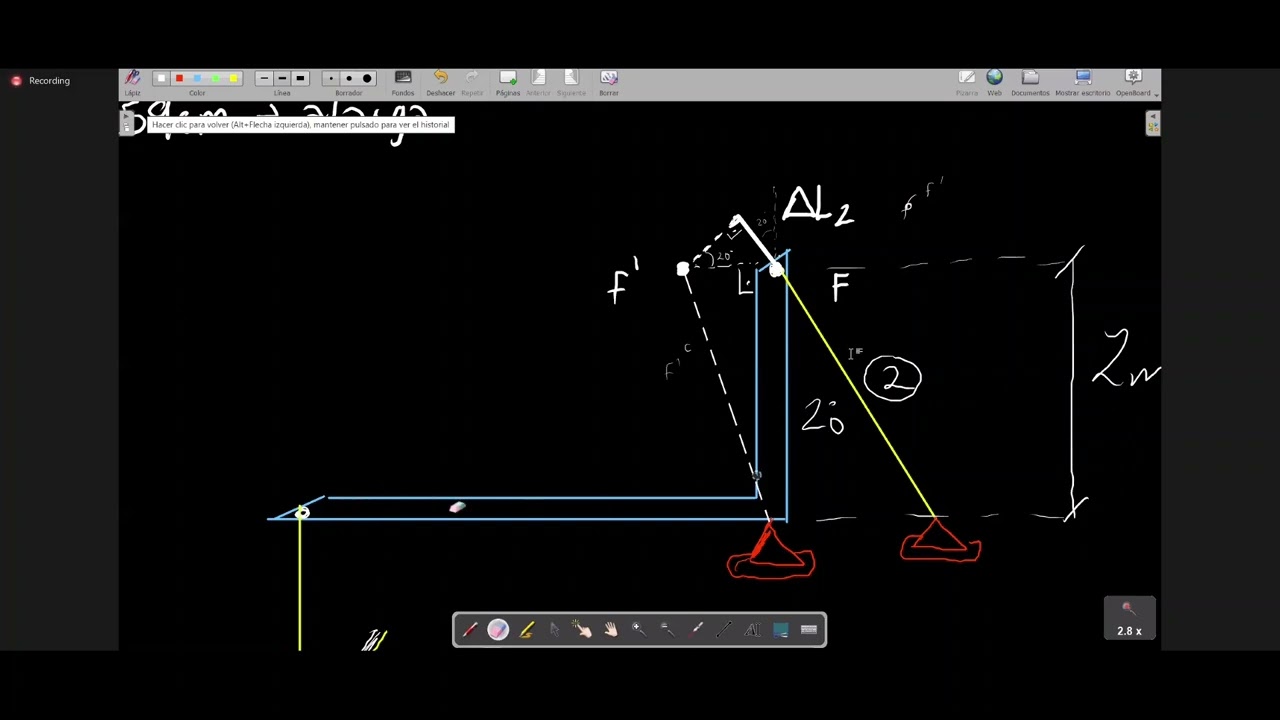Select the hand scroll page tool
The height and width of the screenshot is (720, 1280).
610,630
